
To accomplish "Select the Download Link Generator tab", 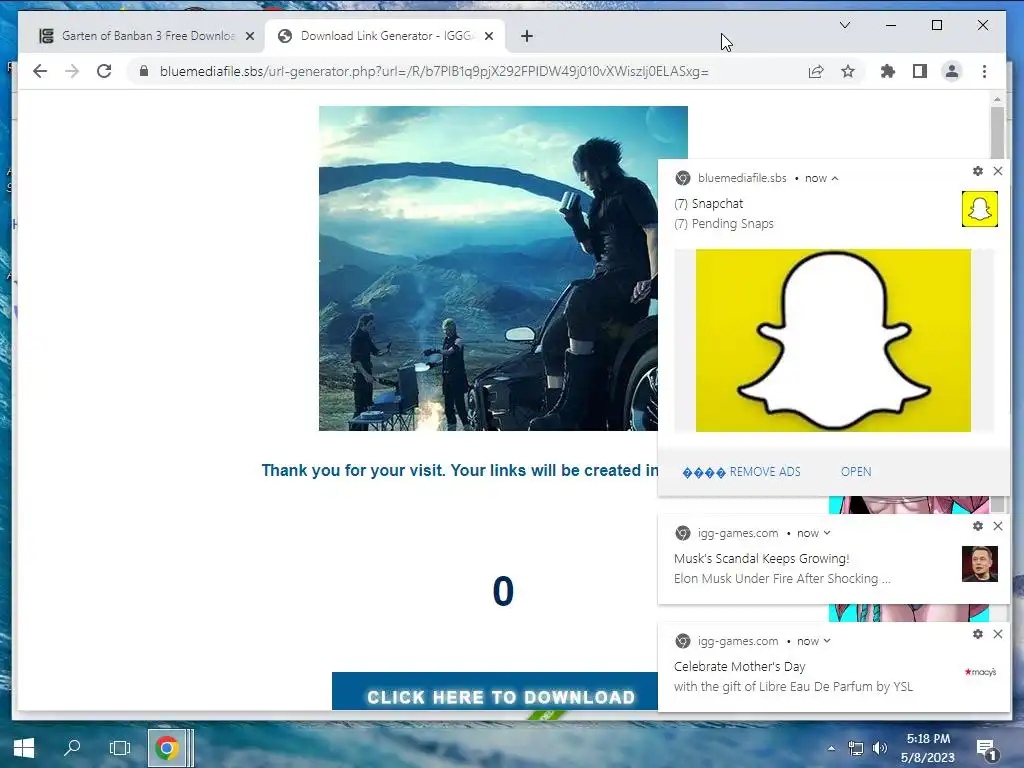I will 383,36.
